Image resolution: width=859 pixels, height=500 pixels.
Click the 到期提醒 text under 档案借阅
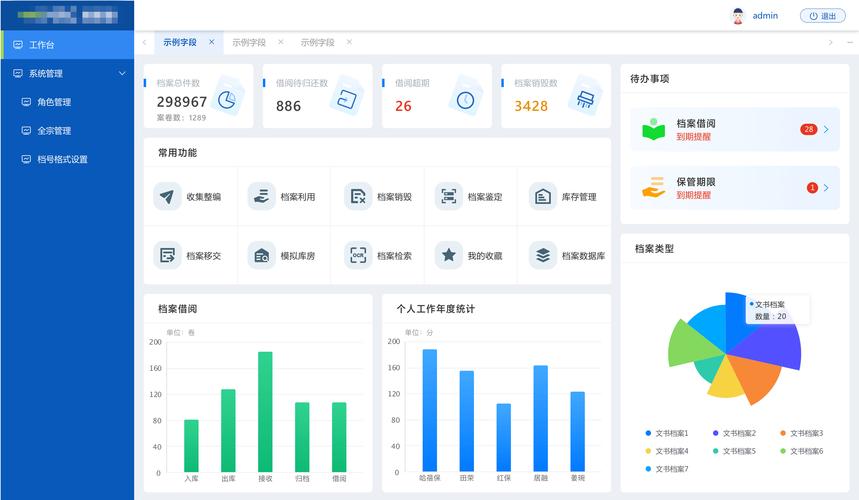pyautogui.click(x=693, y=137)
